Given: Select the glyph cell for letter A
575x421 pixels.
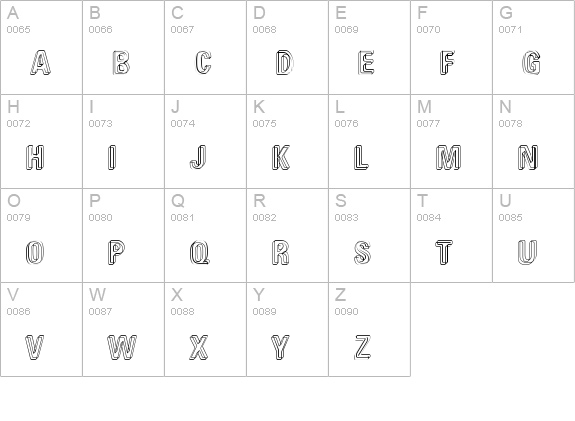Looking at the screenshot, I should tap(41, 47).
